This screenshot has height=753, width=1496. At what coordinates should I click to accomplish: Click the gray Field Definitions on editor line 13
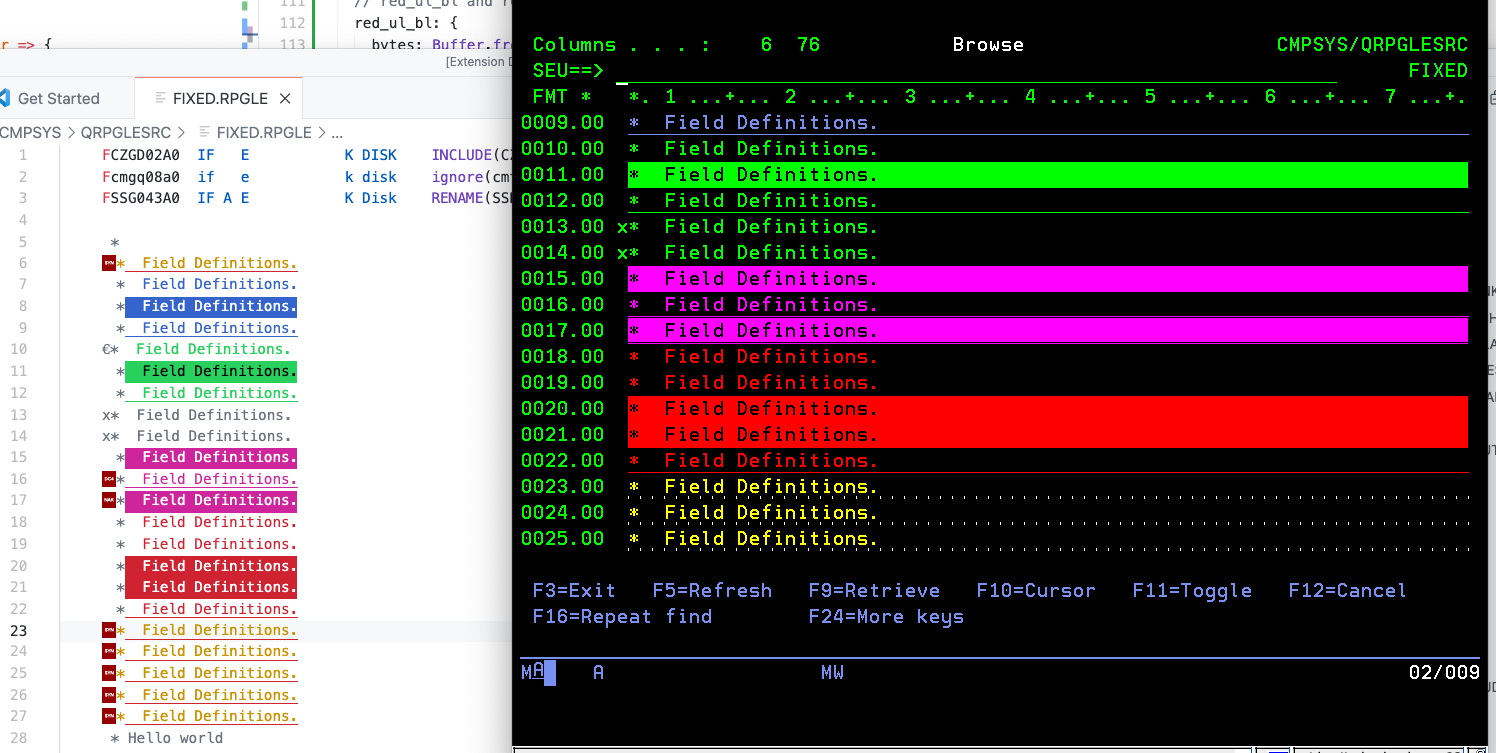tap(214, 414)
